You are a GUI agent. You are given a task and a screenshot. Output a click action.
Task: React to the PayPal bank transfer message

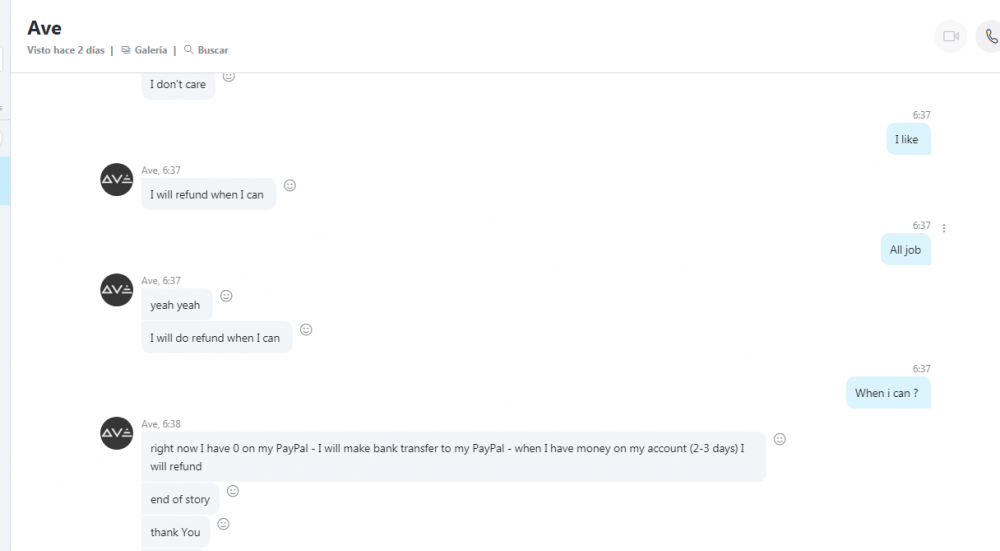tap(780, 439)
